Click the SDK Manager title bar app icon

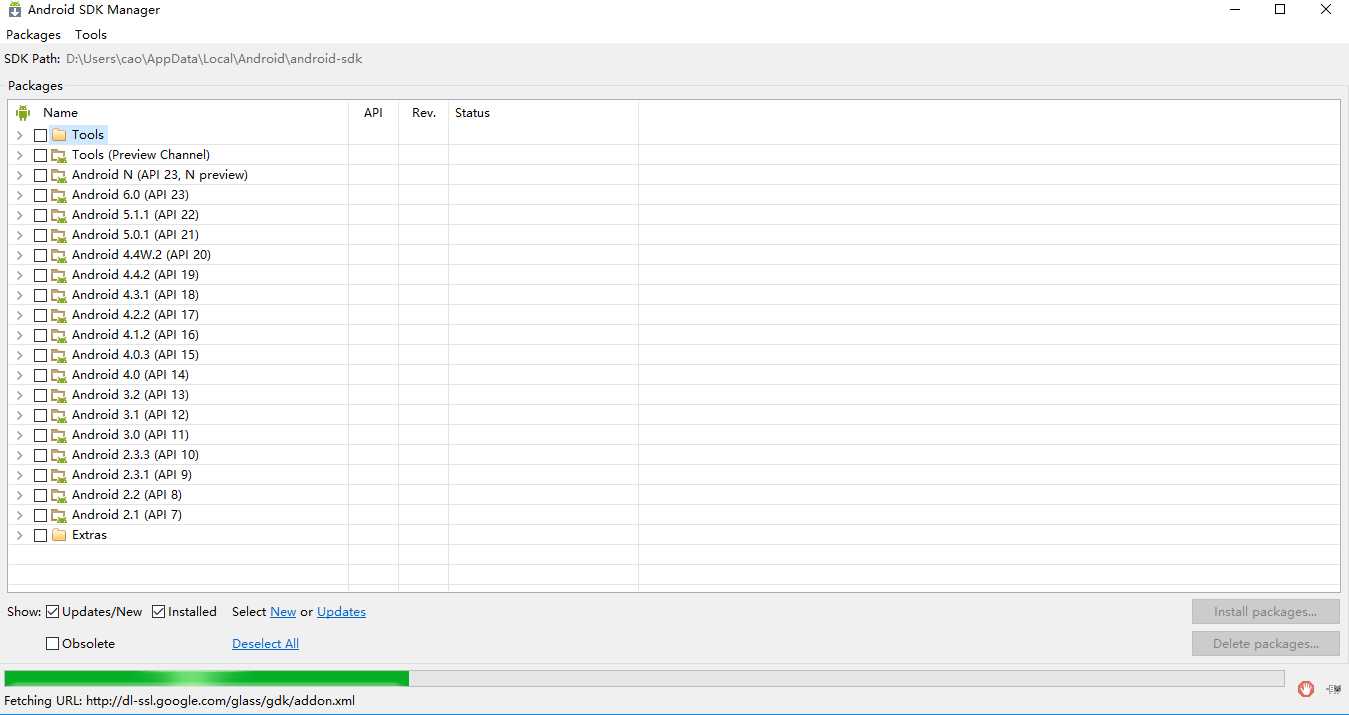14,10
